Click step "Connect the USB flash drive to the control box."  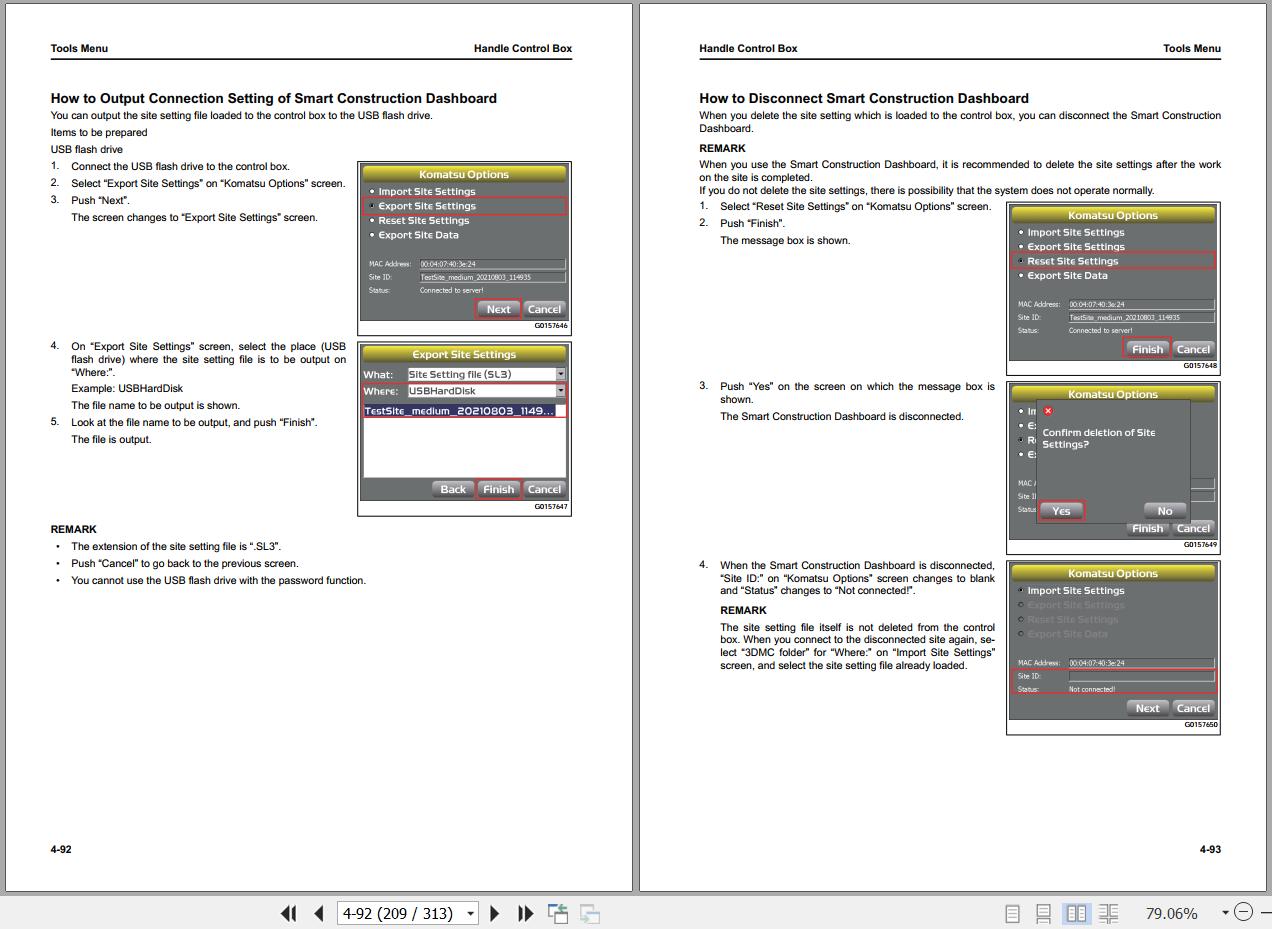pyautogui.click(x=180, y=166)
